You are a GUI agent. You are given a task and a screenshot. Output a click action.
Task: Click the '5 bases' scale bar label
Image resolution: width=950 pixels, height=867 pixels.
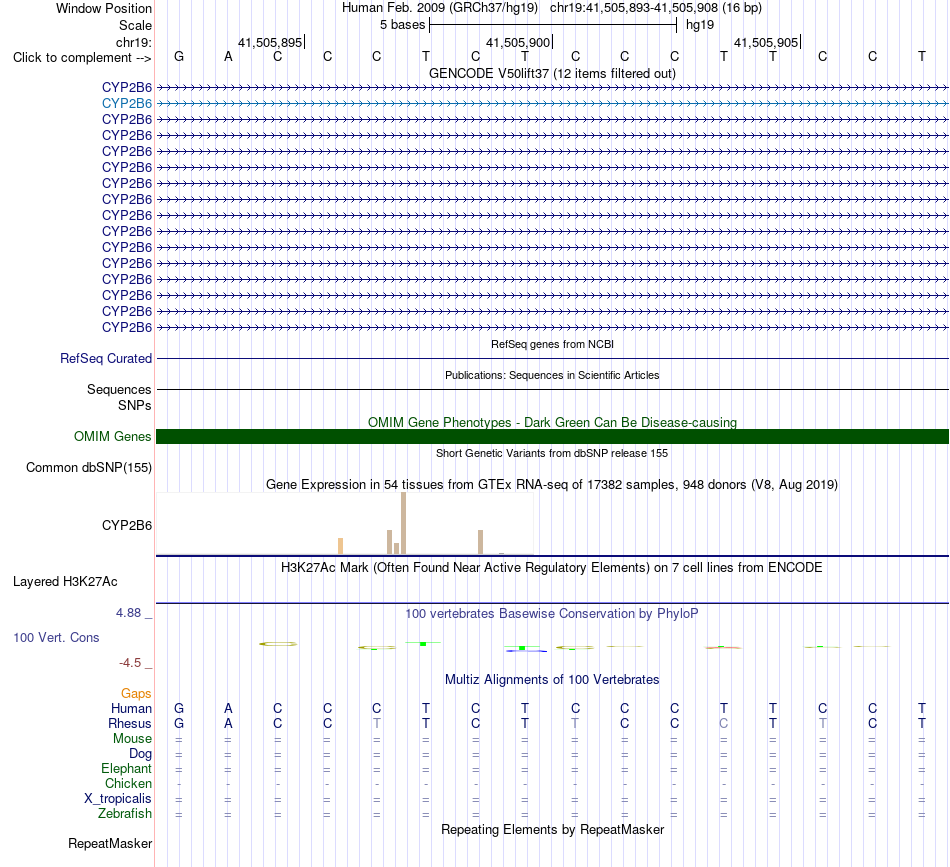[x=402, y=25]
